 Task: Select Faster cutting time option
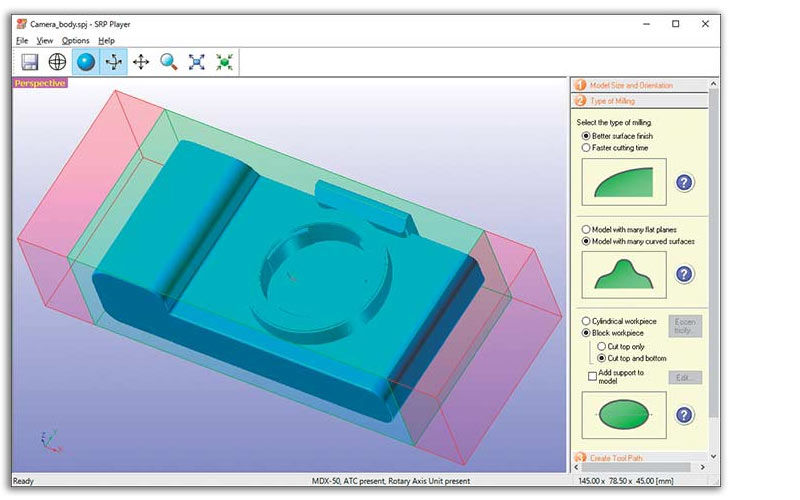pyautogui.click(x=586, y=148)
